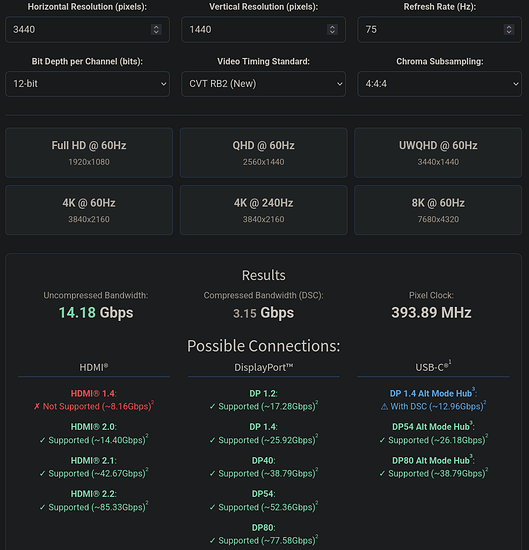Screen dimensions: 529x550
Task: Open the Bit Depth per Channel dropdown
Action: pos(87,84)
